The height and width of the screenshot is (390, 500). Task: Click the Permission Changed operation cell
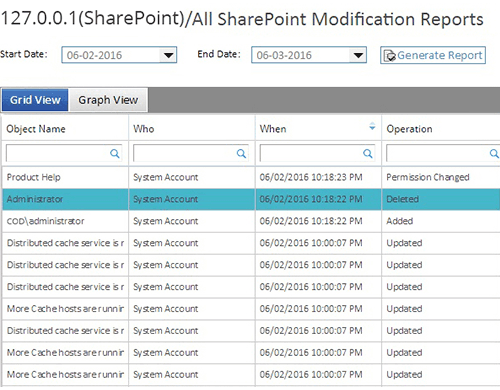tap(441, 177)
